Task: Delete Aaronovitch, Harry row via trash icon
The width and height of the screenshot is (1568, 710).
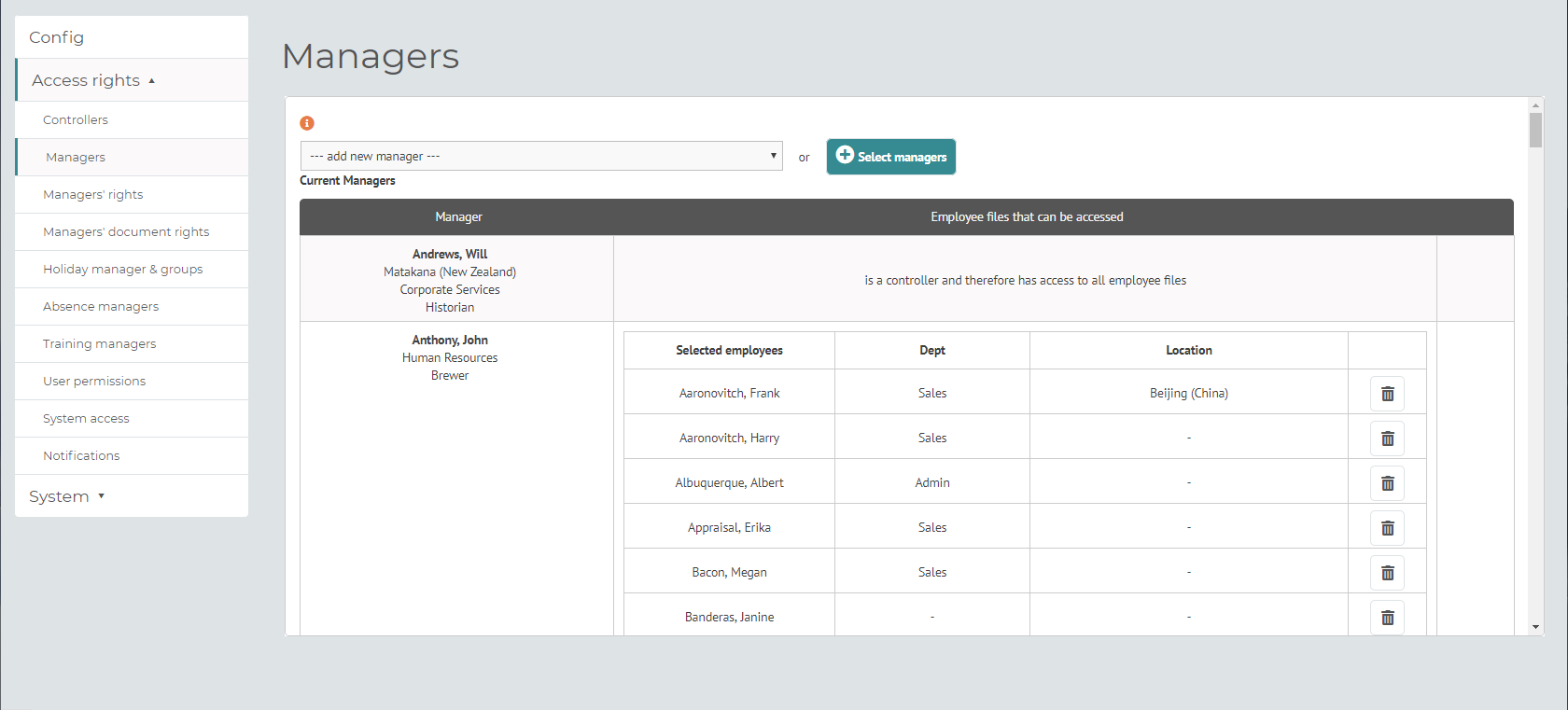Action: [x=1387, y=439]
